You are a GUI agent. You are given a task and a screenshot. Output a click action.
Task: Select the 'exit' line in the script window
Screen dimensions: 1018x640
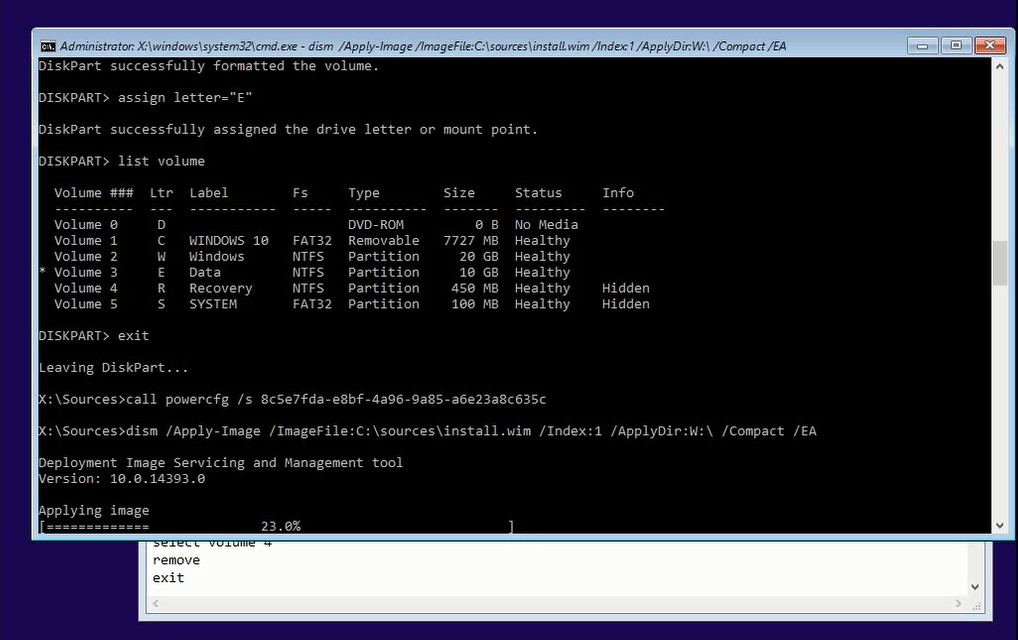(168, 577)
